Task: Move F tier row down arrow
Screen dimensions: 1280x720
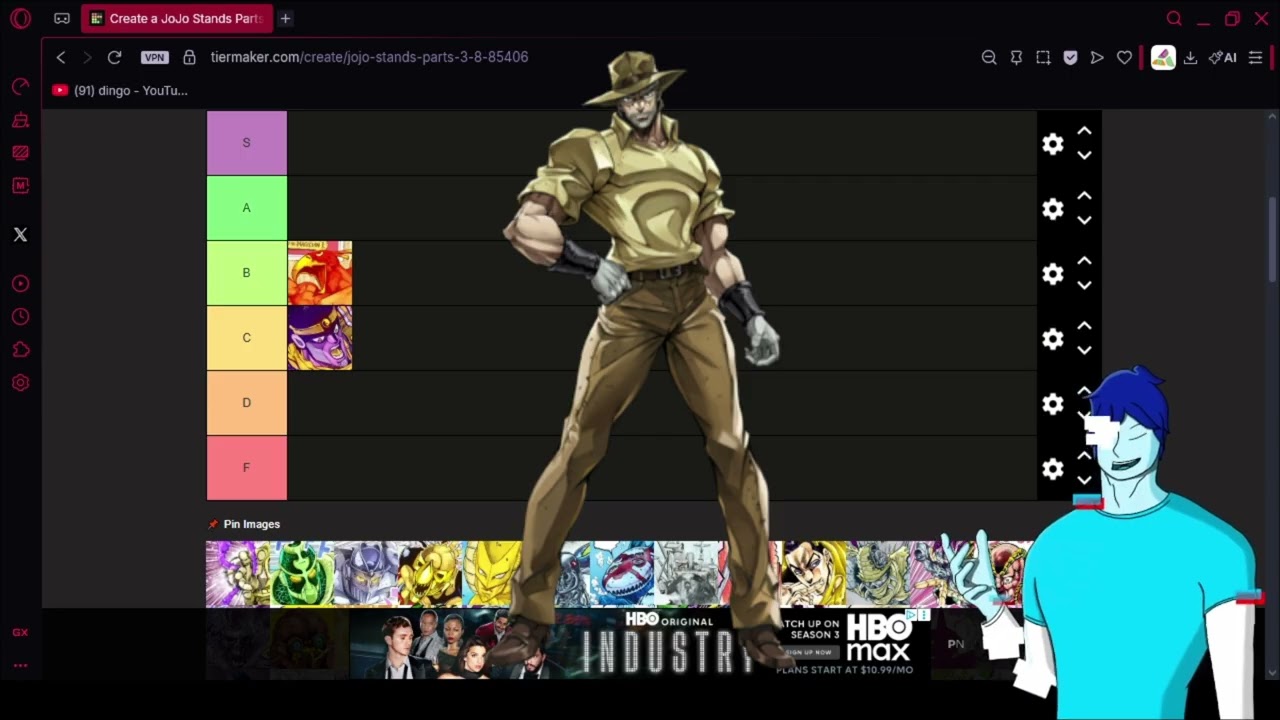Action: pyautogui.click(x=1084, y=480)
